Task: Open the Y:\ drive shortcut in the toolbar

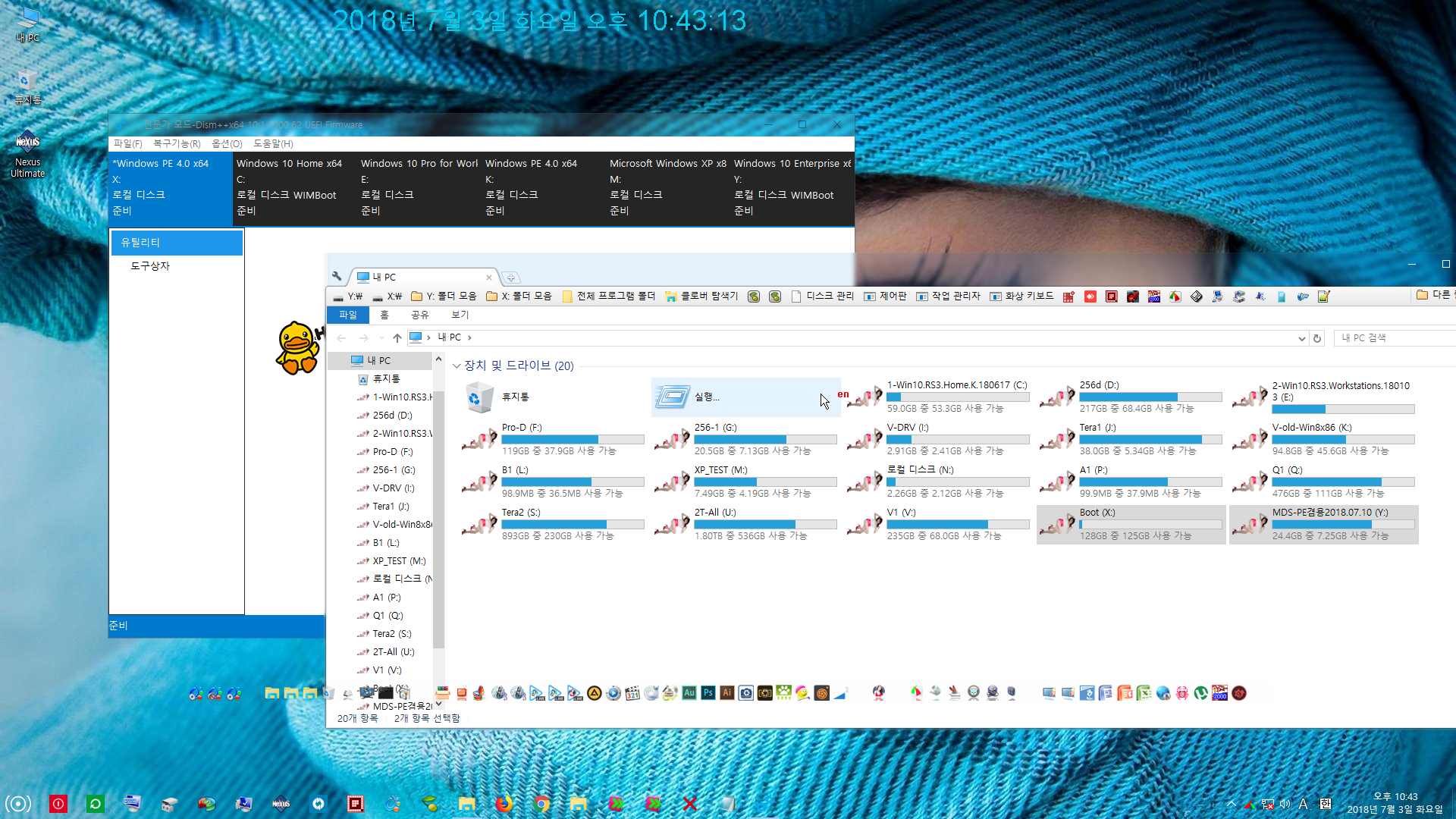Action: [348, 297]
